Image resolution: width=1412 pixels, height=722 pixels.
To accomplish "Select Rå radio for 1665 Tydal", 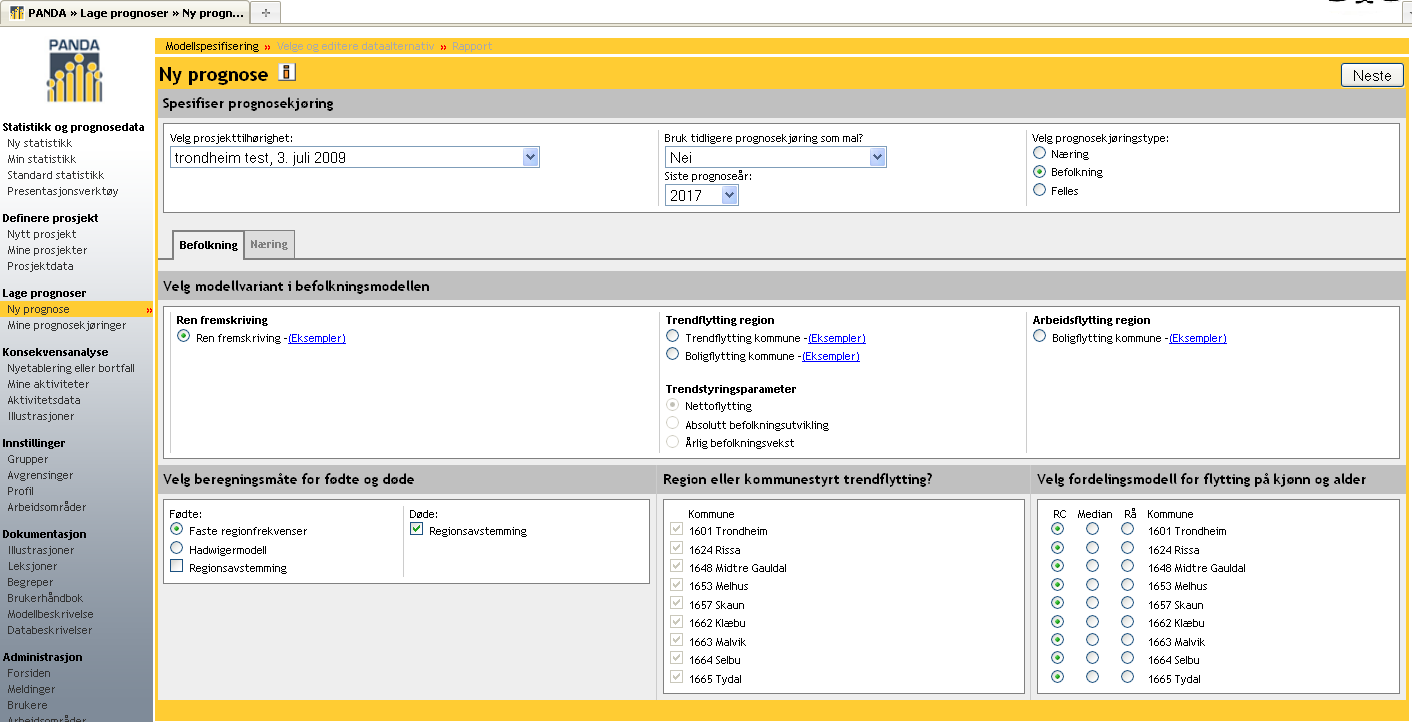I will (x=1128, y=677).
